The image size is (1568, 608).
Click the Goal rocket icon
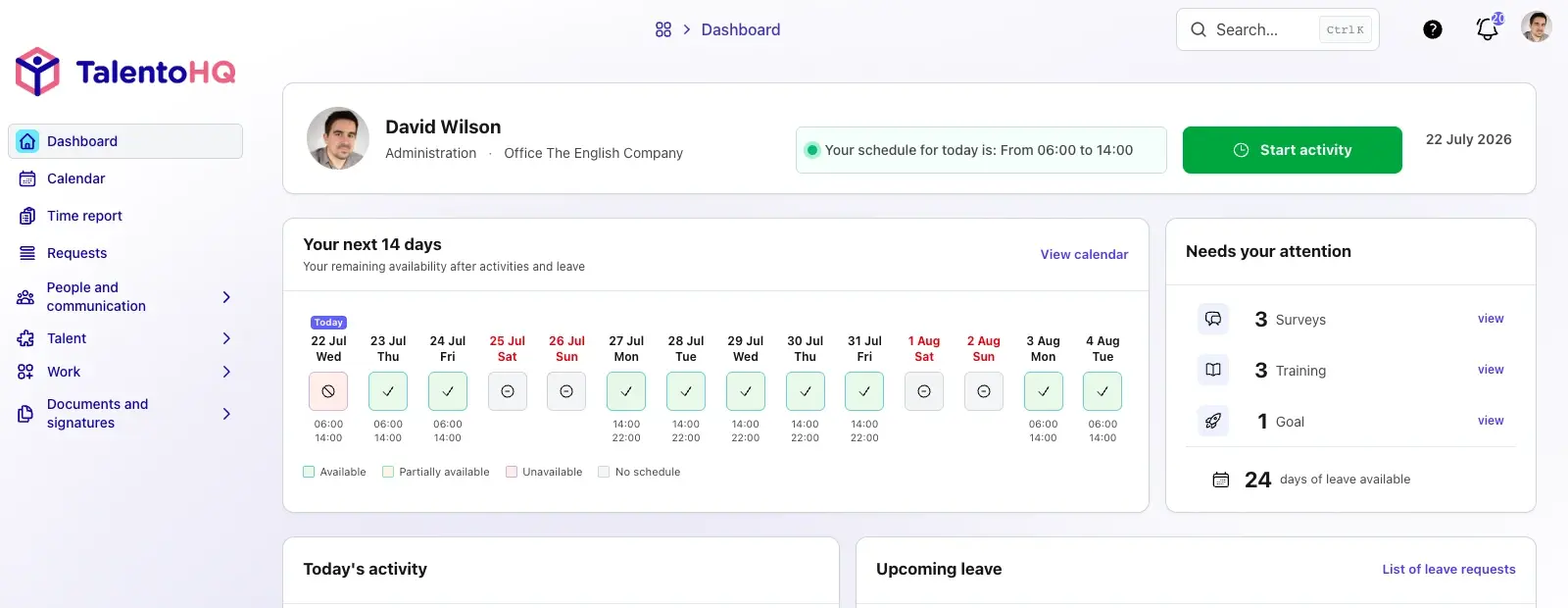1213,421
